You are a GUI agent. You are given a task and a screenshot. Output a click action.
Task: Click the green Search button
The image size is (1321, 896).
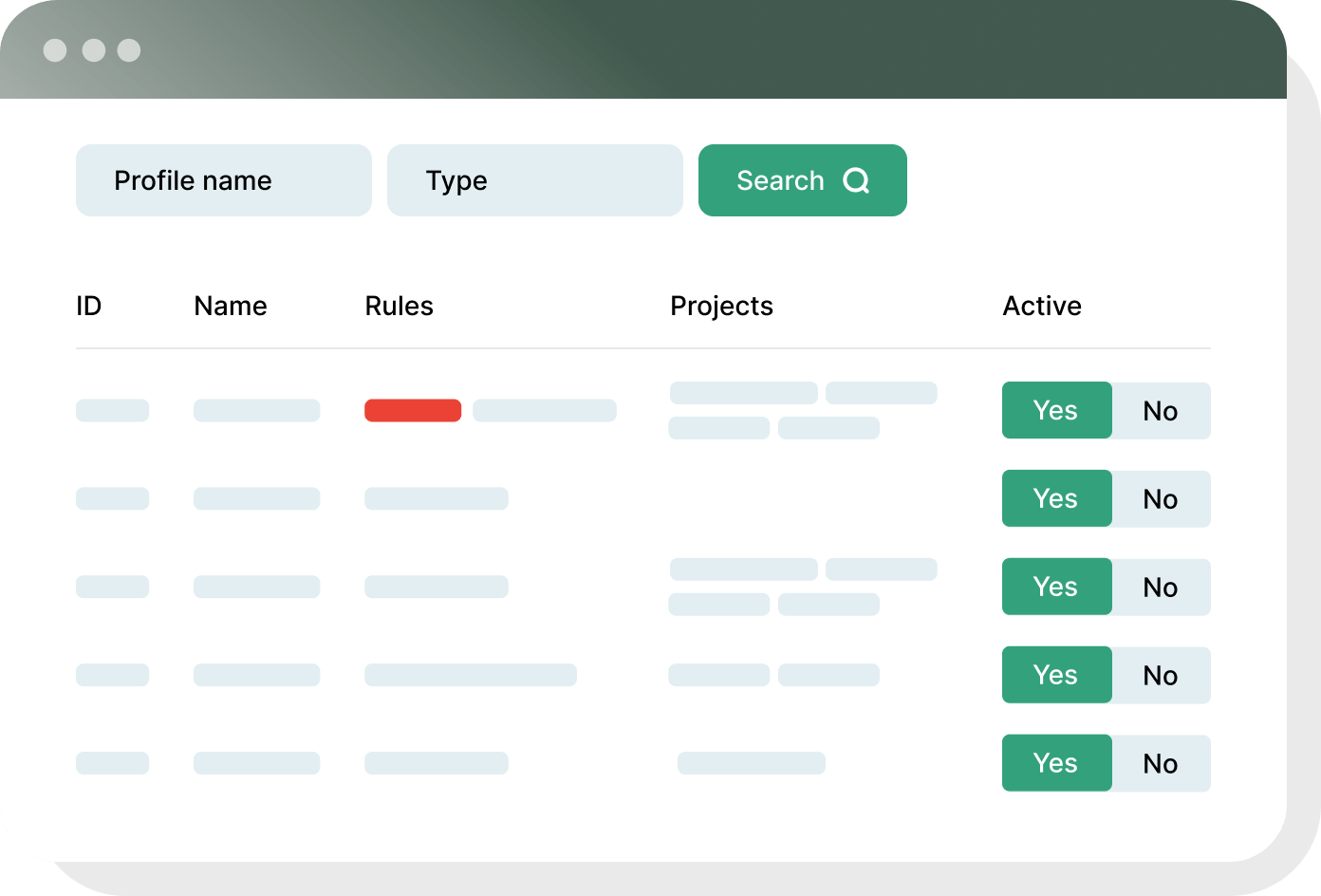[803, 180]
